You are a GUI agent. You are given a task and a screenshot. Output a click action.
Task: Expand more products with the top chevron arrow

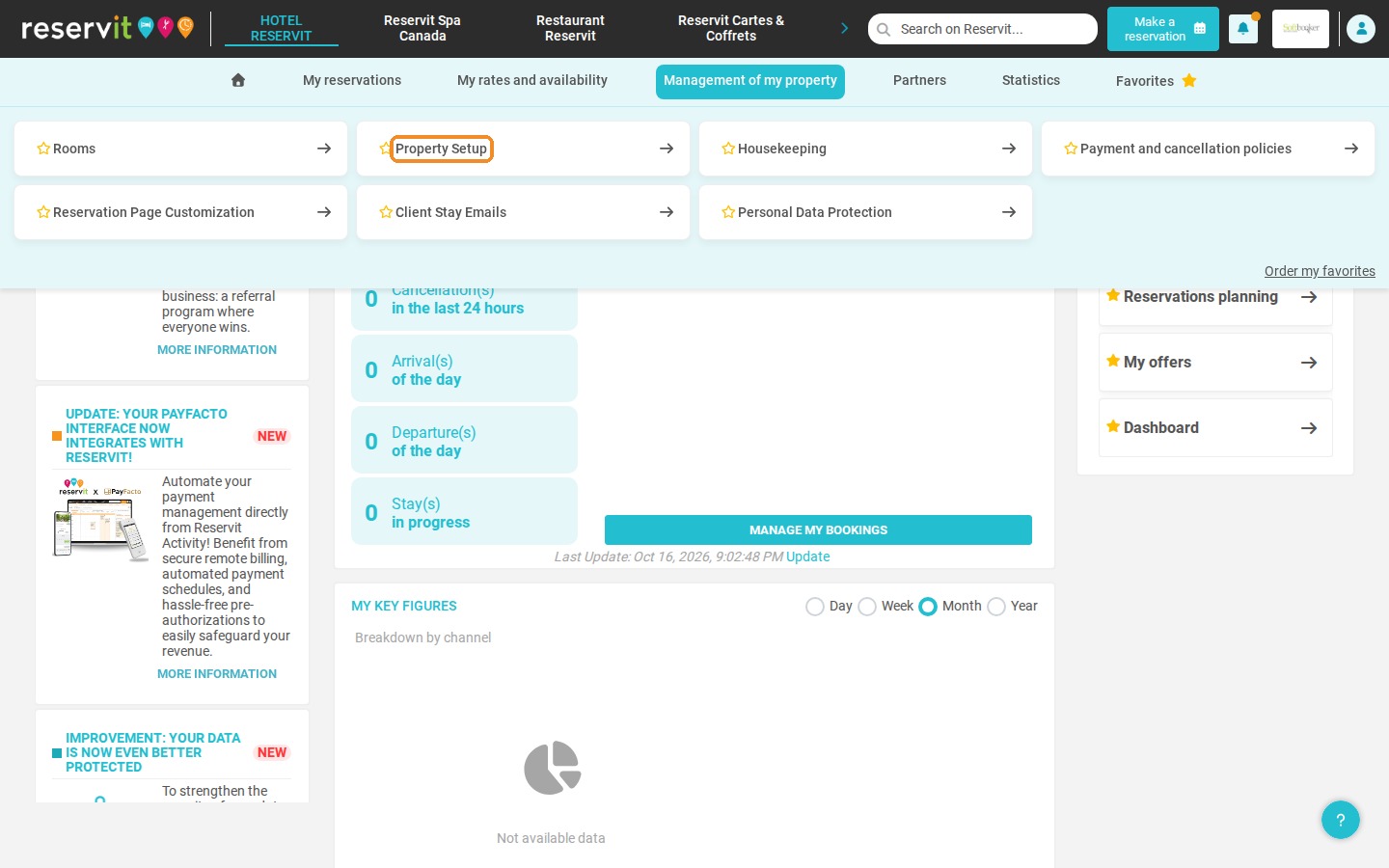point(844,28)
